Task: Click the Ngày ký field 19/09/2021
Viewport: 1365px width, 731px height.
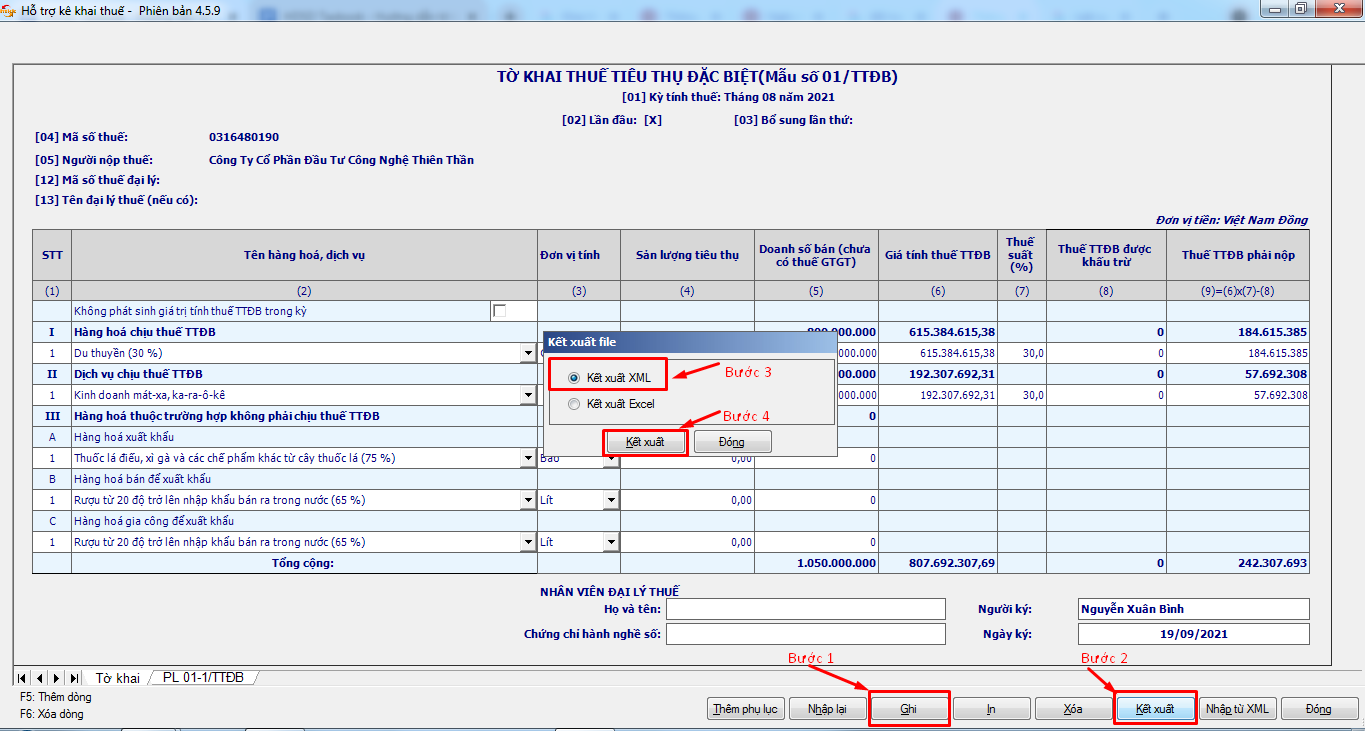Action: [1193, 634]
